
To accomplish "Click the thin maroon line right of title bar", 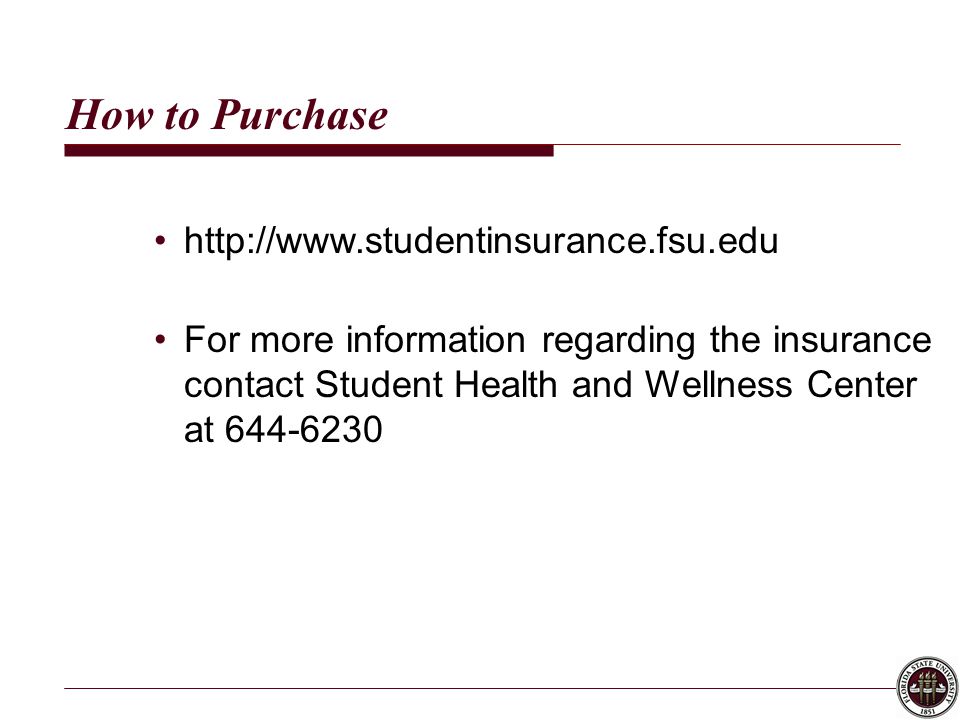I will 727,145.
